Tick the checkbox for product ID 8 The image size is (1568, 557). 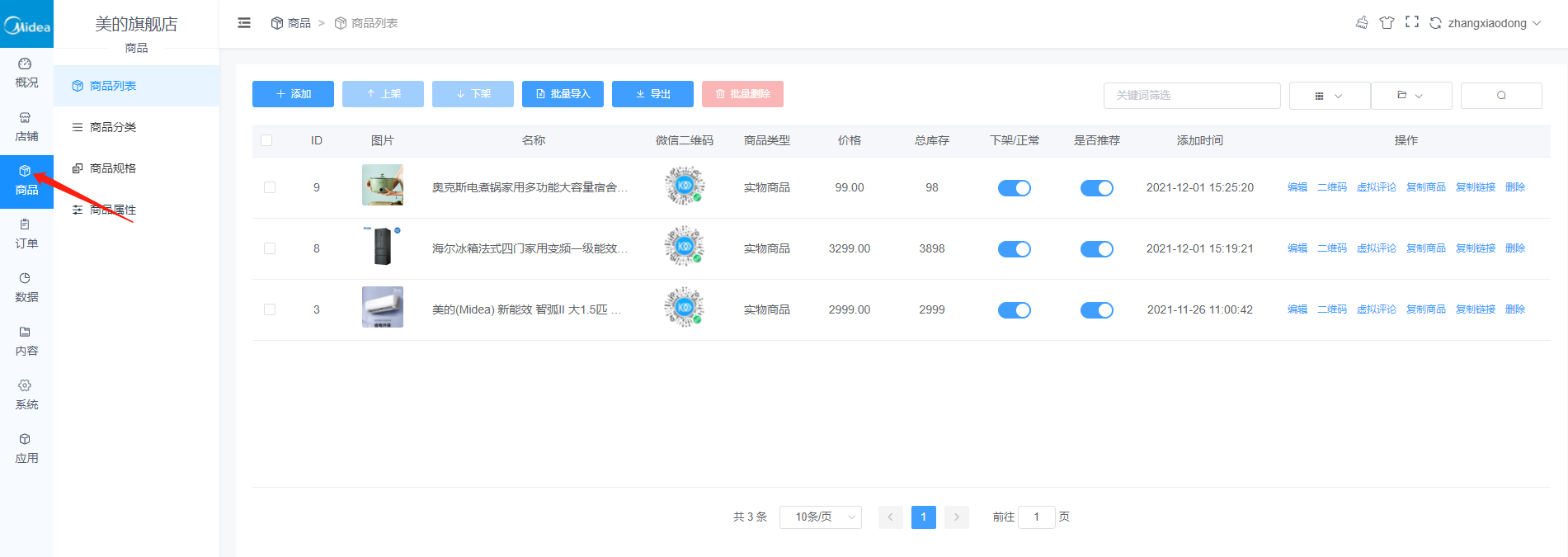pyautogui.click(x=270, y=248)
